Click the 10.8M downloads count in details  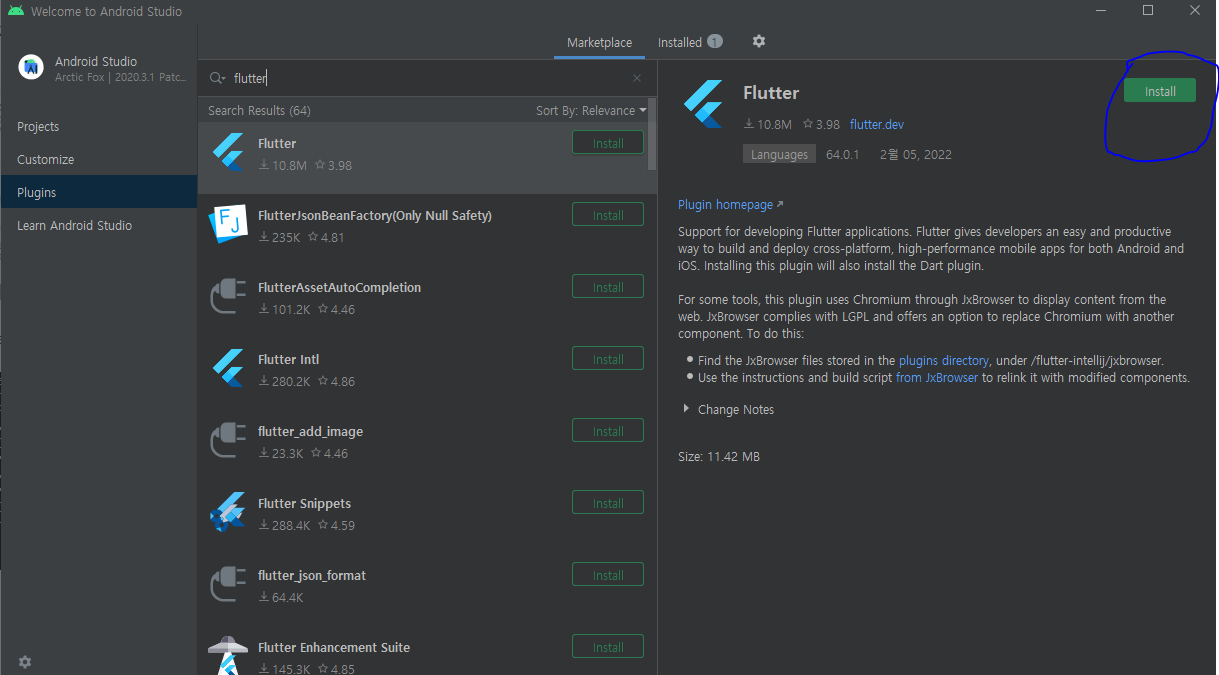point(768,125)
